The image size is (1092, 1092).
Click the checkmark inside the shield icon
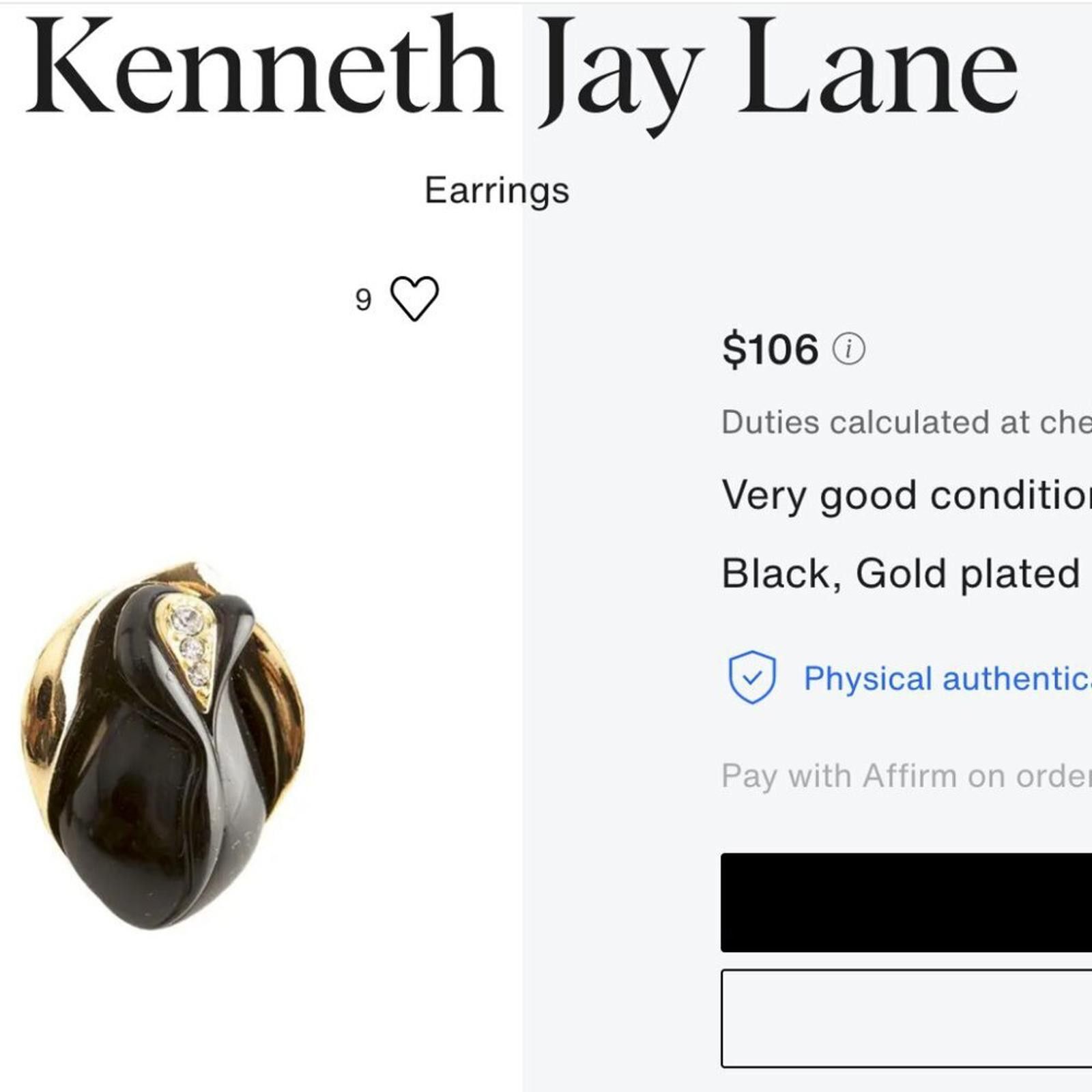752,678
